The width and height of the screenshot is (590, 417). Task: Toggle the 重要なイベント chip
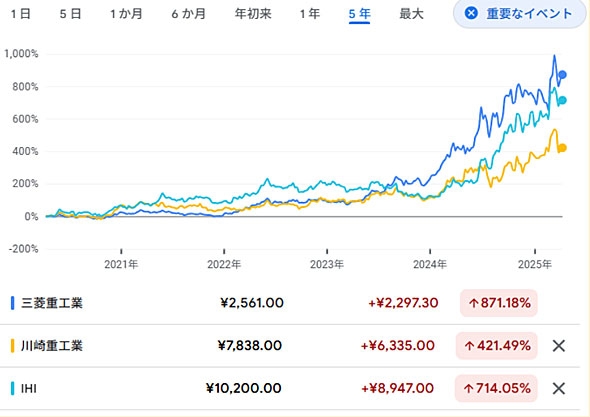520,14
